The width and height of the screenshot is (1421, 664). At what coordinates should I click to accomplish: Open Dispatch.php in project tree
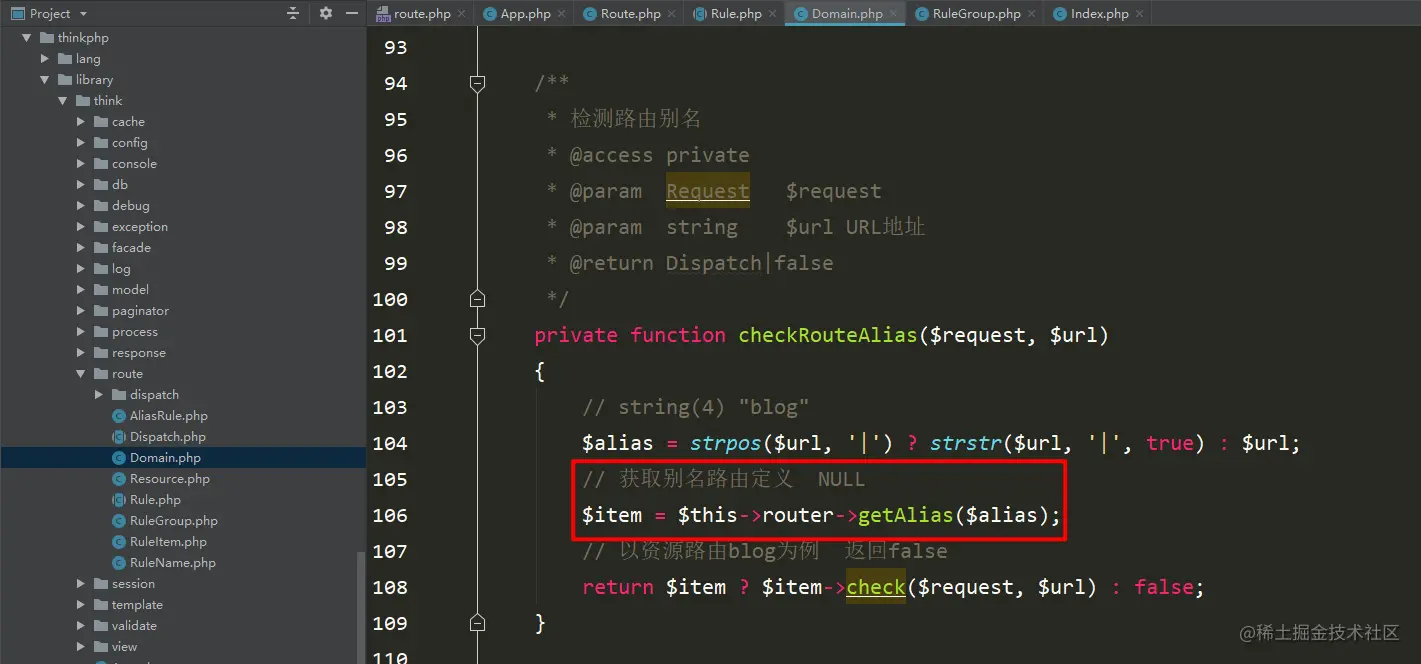[x=167, y=437]
